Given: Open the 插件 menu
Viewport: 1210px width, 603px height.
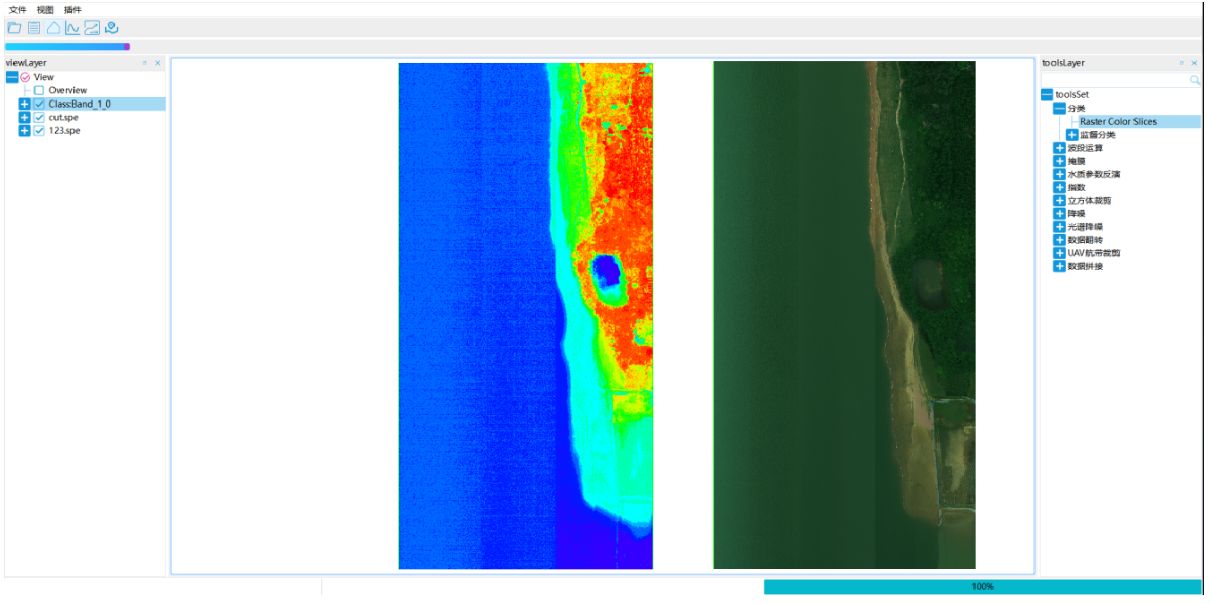Looking at the screenshot, I should (72, 9).
